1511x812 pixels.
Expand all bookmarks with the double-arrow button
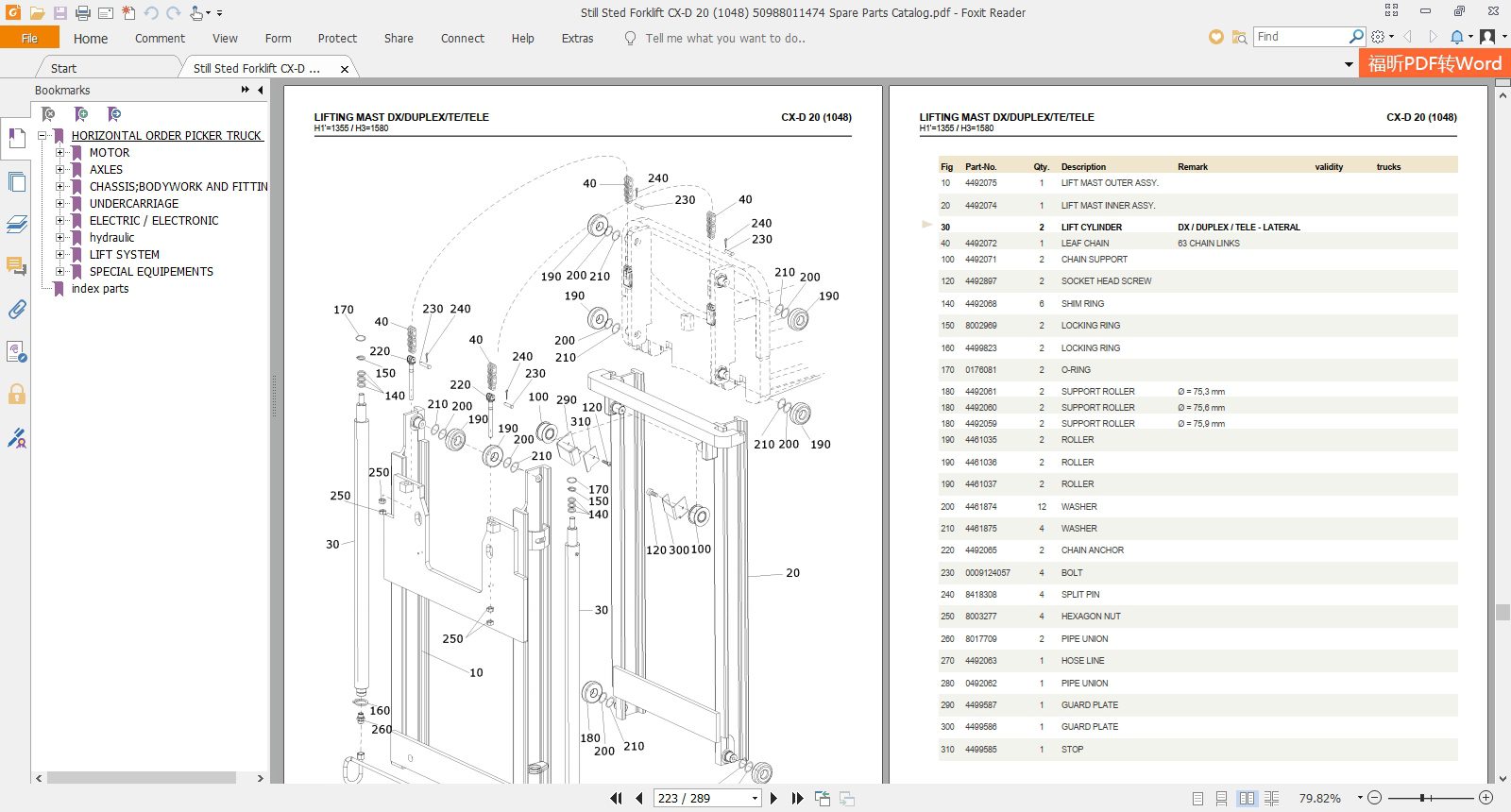coord(246,90)
